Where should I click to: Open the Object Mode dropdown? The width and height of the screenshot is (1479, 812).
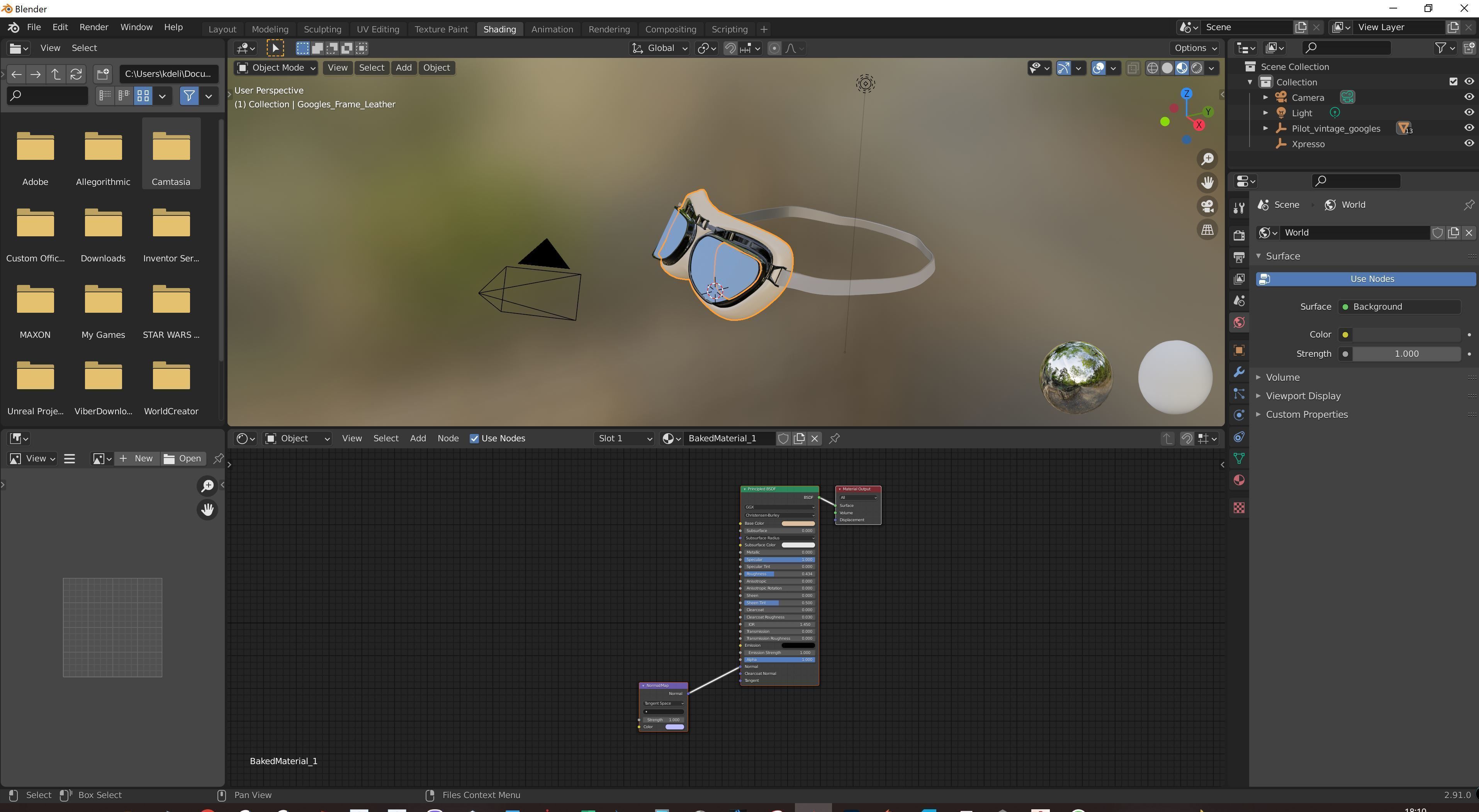point(277,68)
